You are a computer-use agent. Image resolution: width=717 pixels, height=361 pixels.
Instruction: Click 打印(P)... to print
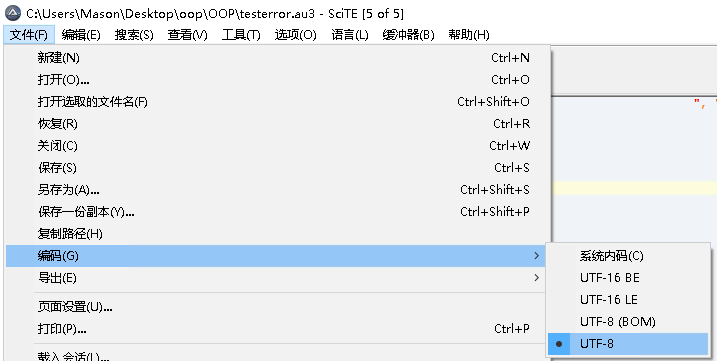[278, 329]
